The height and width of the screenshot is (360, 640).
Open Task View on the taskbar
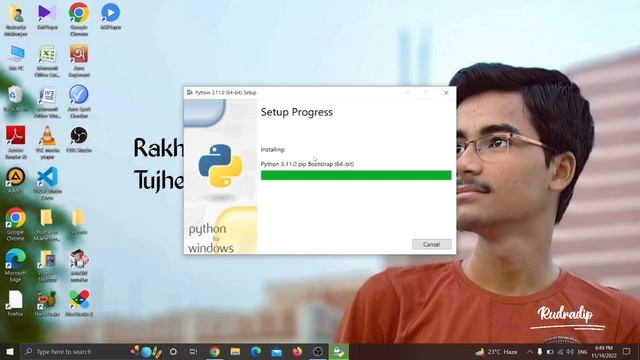(x=193, y=351)
